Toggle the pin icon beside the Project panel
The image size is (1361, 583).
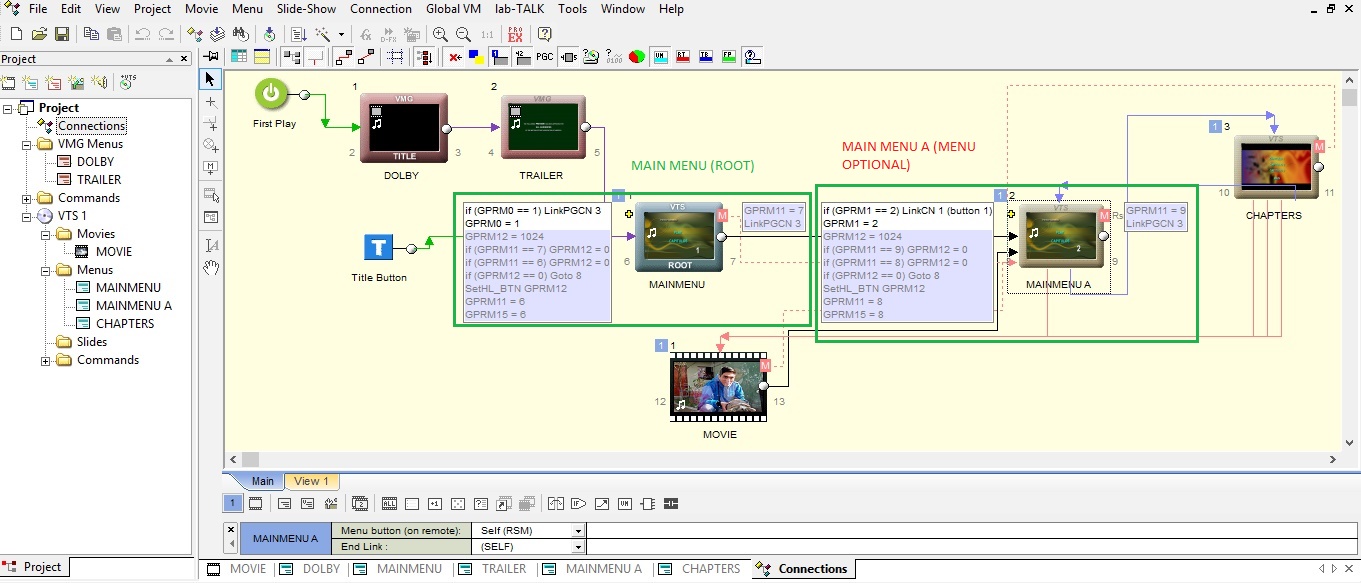[x=211, y=57]
